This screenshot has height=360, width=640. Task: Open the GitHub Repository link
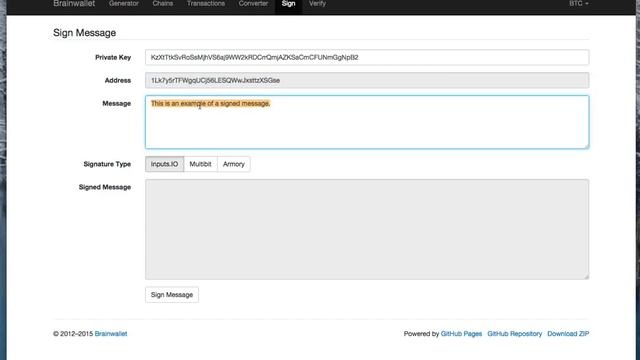pyautogui.click(x=515, y=334)
